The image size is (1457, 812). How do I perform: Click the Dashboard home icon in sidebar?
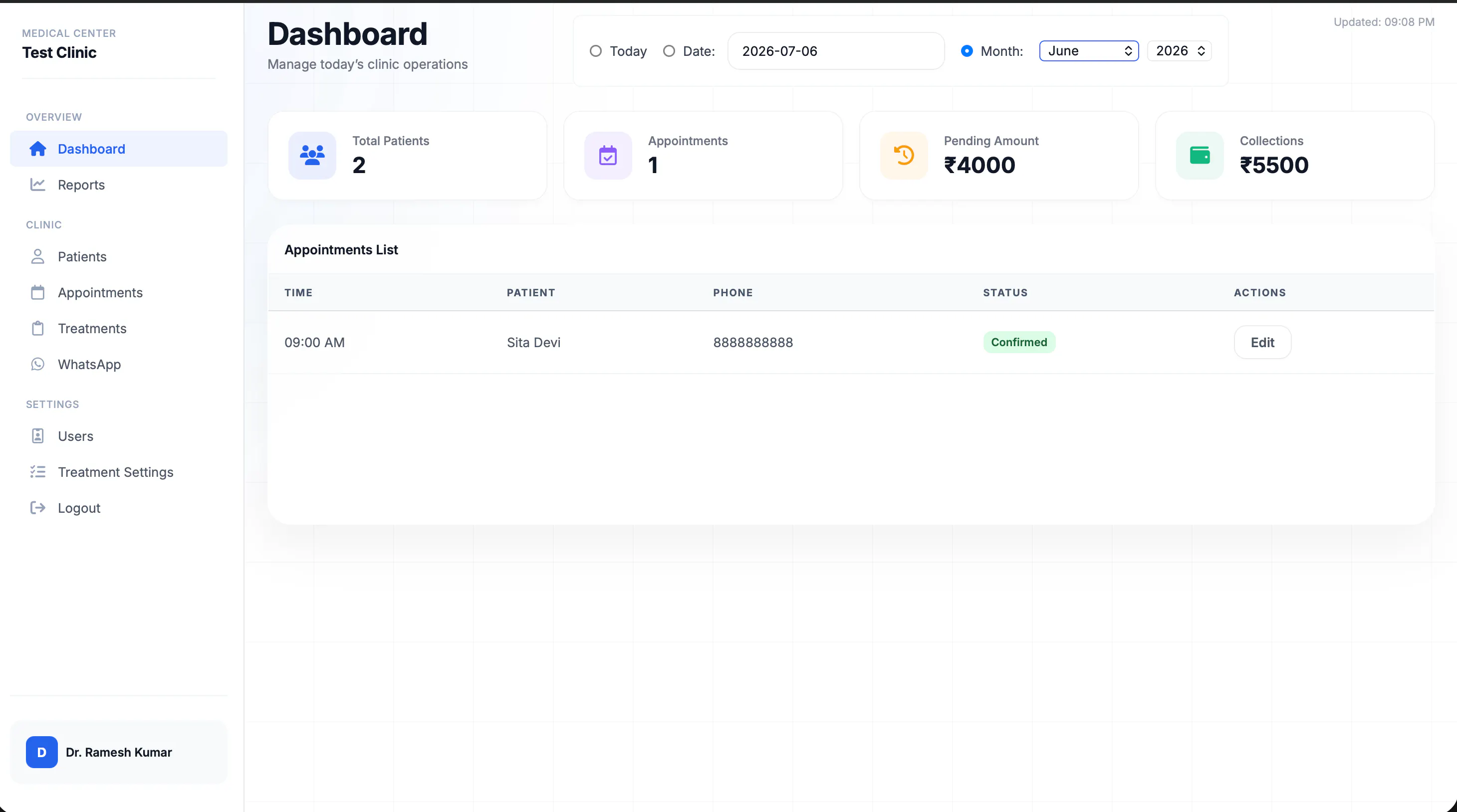tap(38, 149)
